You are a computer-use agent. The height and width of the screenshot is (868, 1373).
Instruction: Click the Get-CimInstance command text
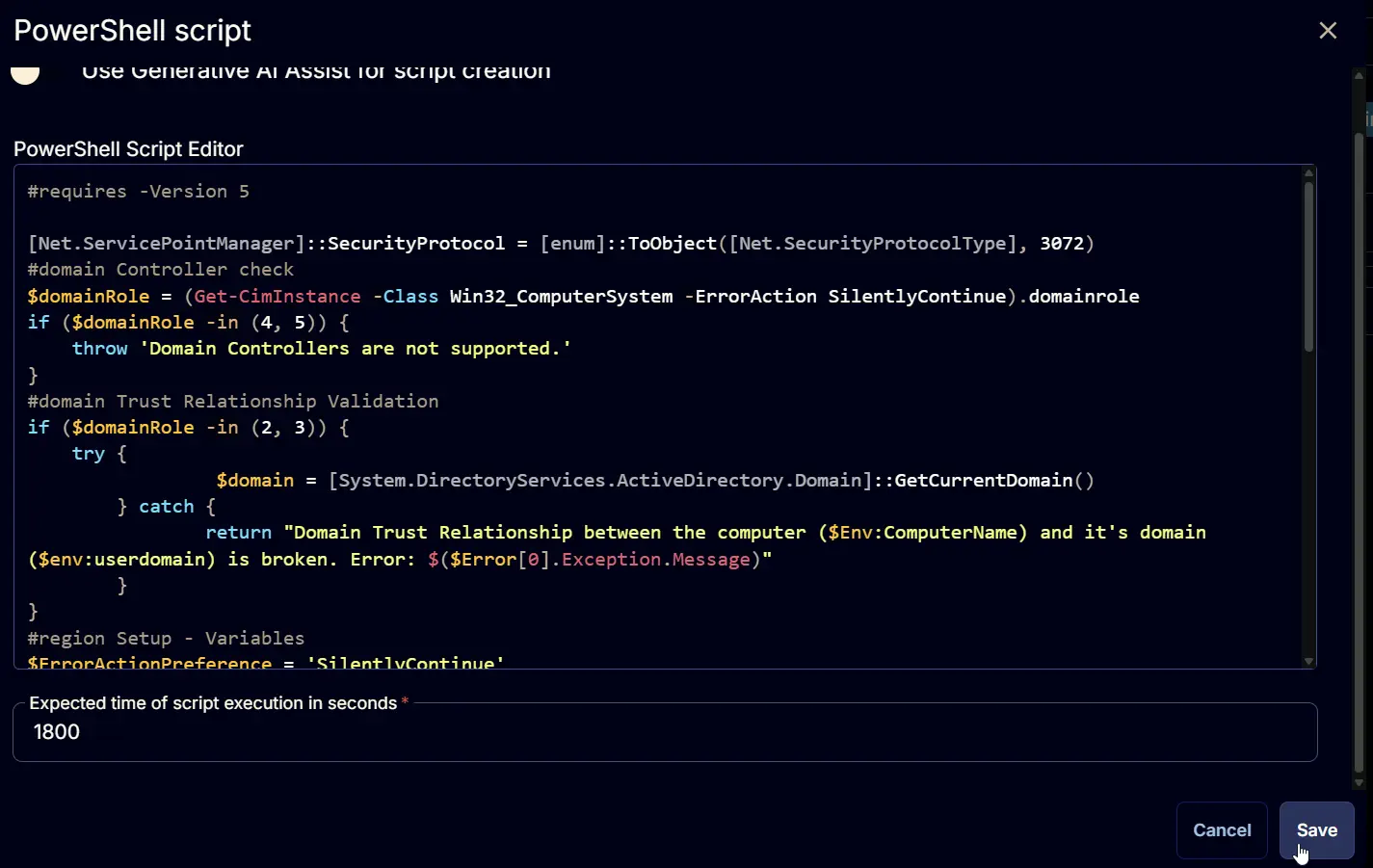(277, 297)
